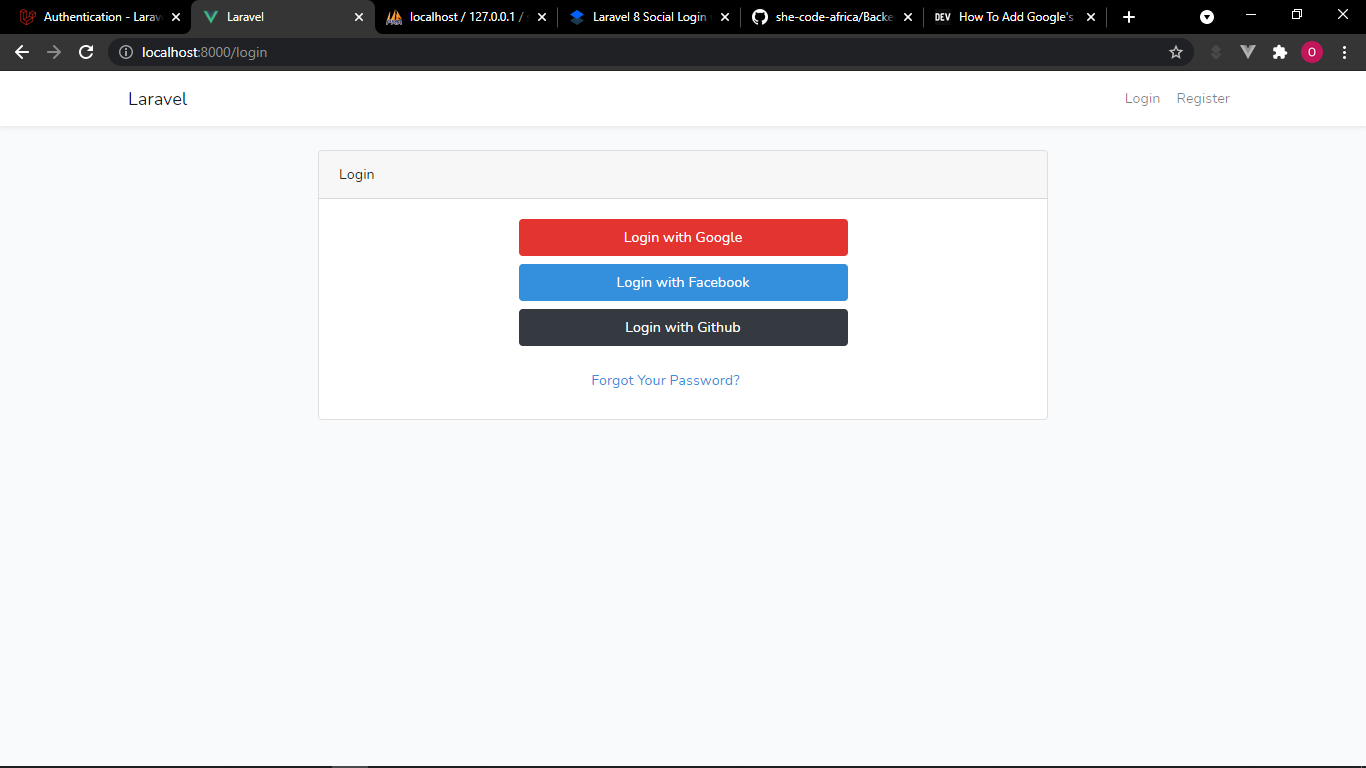The height and width of the screenshot is (768, 1366).
Task: Close the localhost / 127.0.0.1 tab
Action: 541,17
